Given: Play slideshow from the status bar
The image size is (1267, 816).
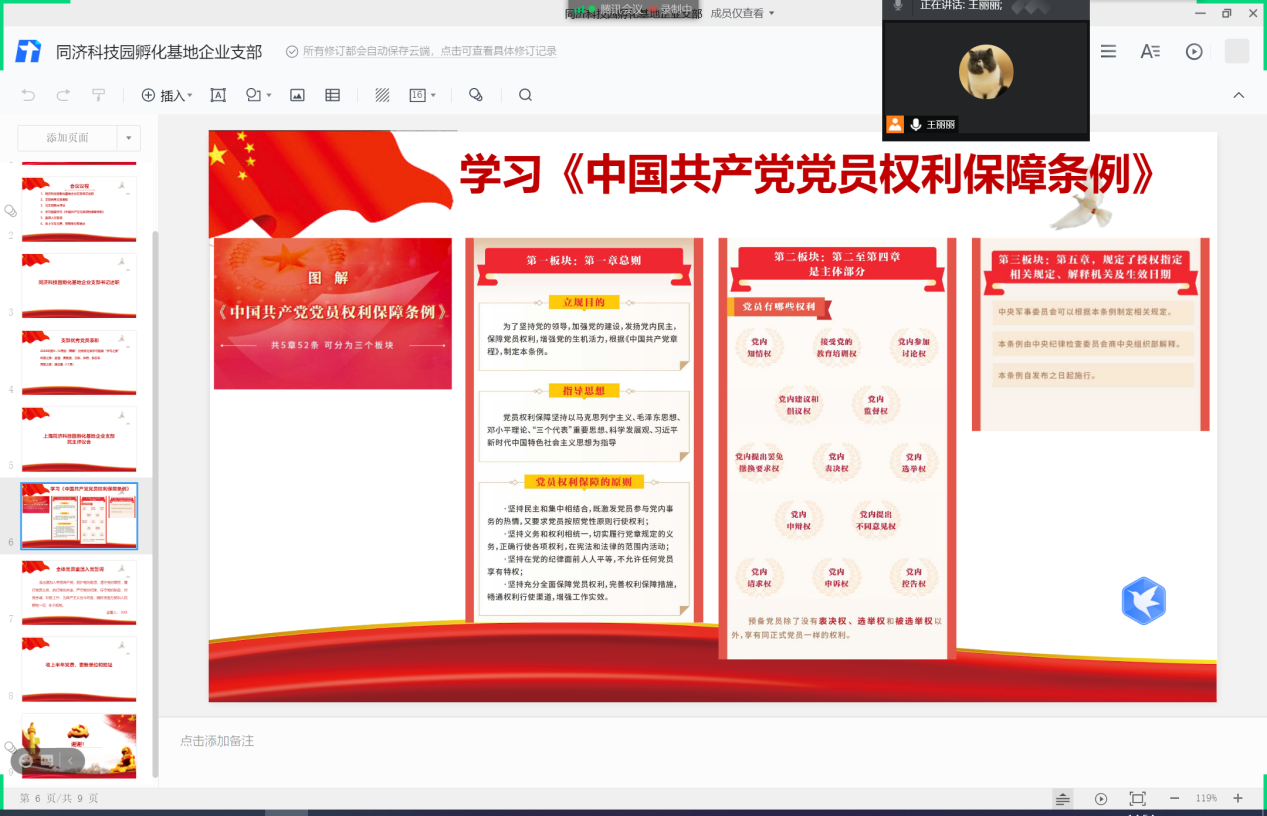Looking at the screenshot, I should [1101, 799].
